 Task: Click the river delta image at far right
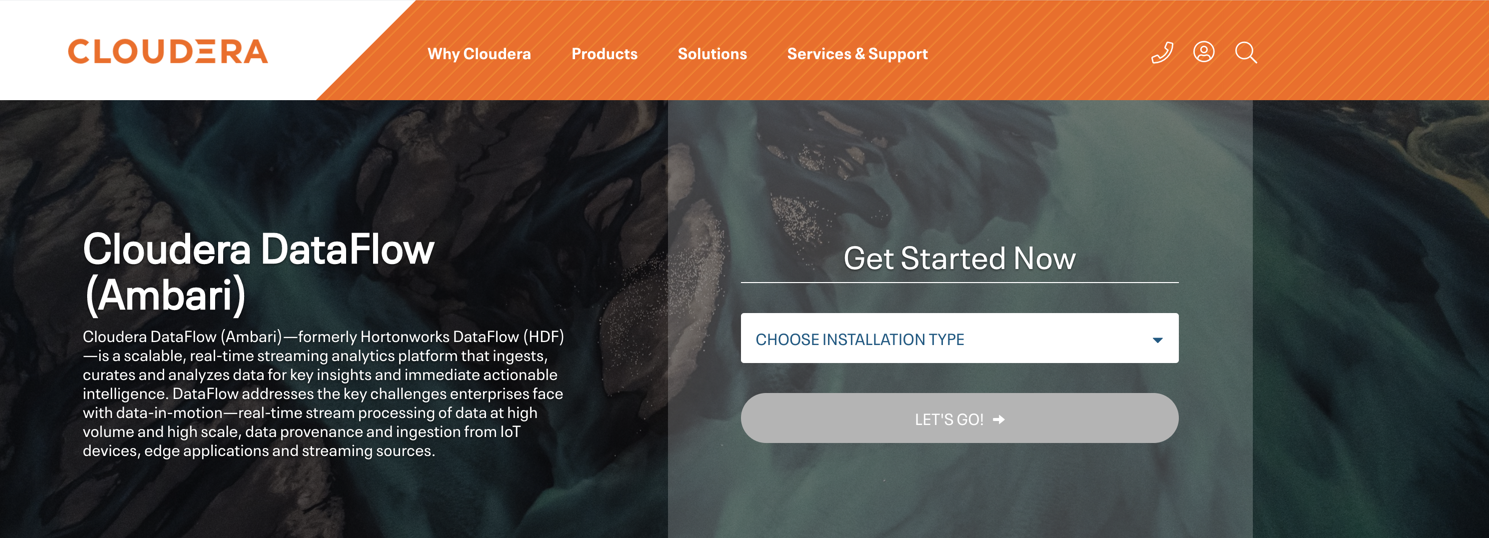pyautogui.click(x=1370, y=320)
